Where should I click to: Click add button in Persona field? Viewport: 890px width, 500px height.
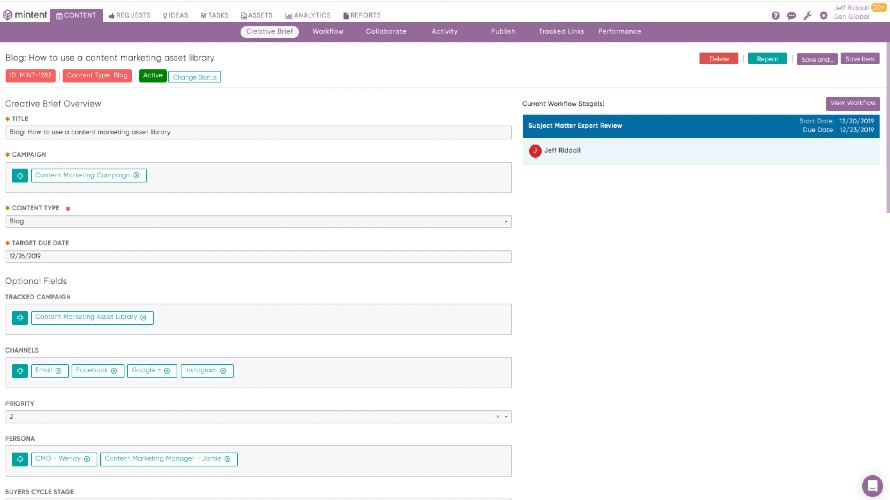click(x=20, y=459)
